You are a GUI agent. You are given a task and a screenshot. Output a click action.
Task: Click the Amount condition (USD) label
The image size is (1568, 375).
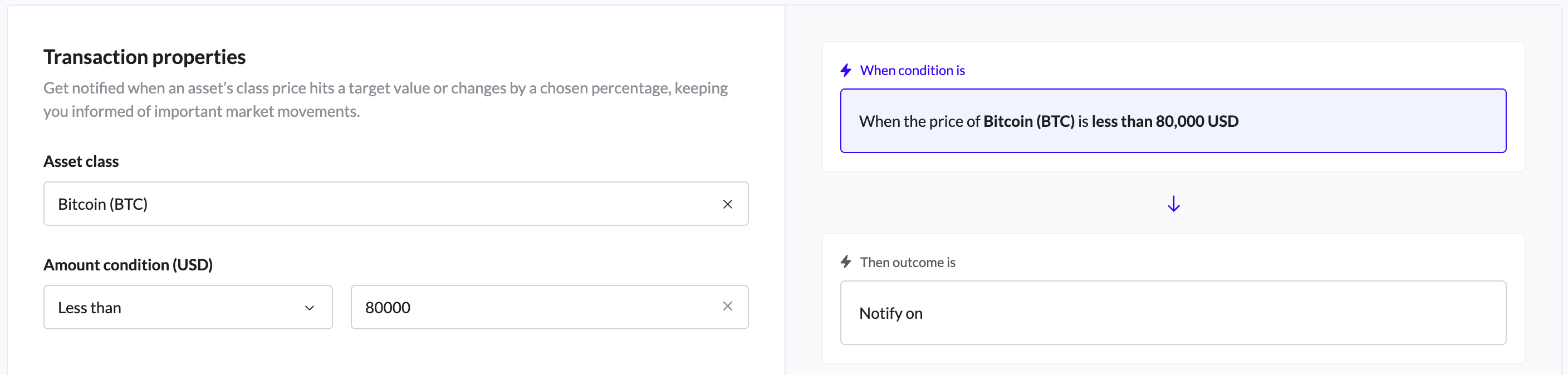128,265
